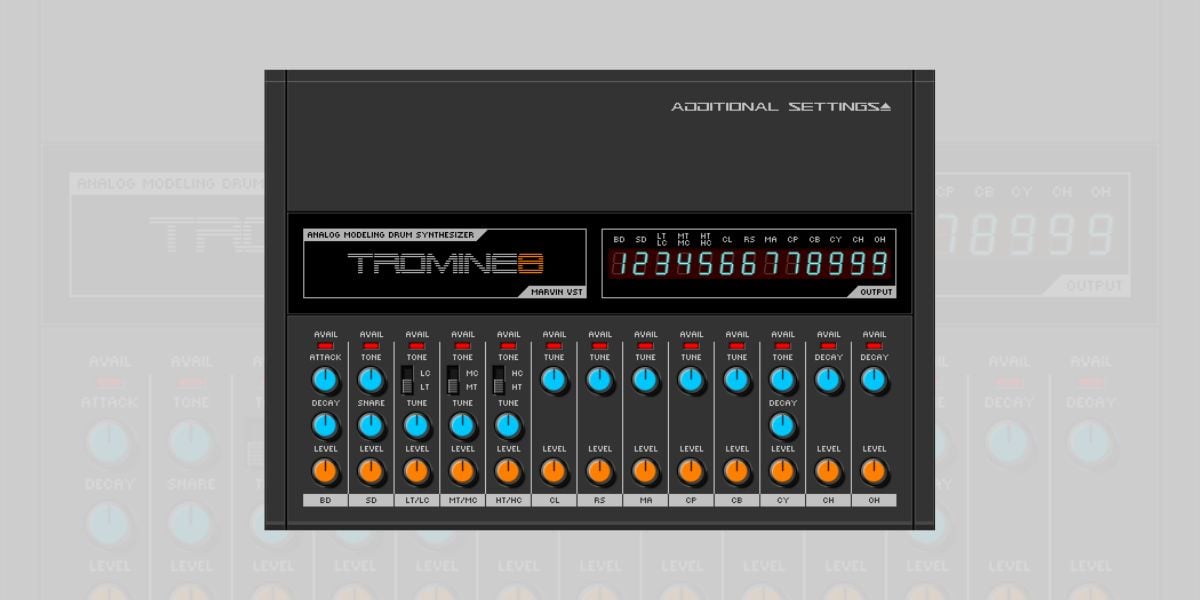1200x600 pixels.
Task: Click the SD AVAIL red indicator
Action: tap(371, 345)
